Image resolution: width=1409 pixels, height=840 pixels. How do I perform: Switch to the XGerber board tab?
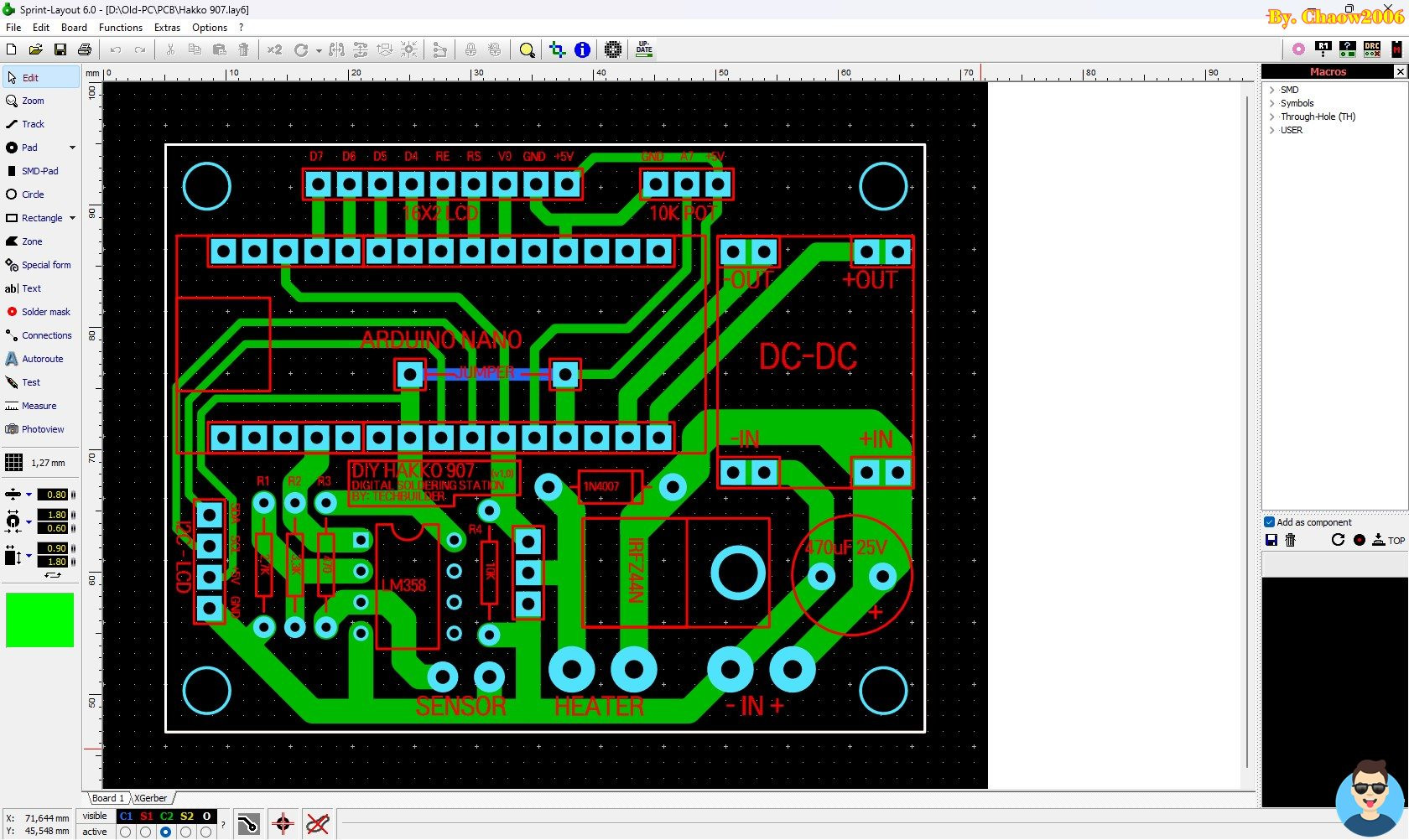[151, 798]
